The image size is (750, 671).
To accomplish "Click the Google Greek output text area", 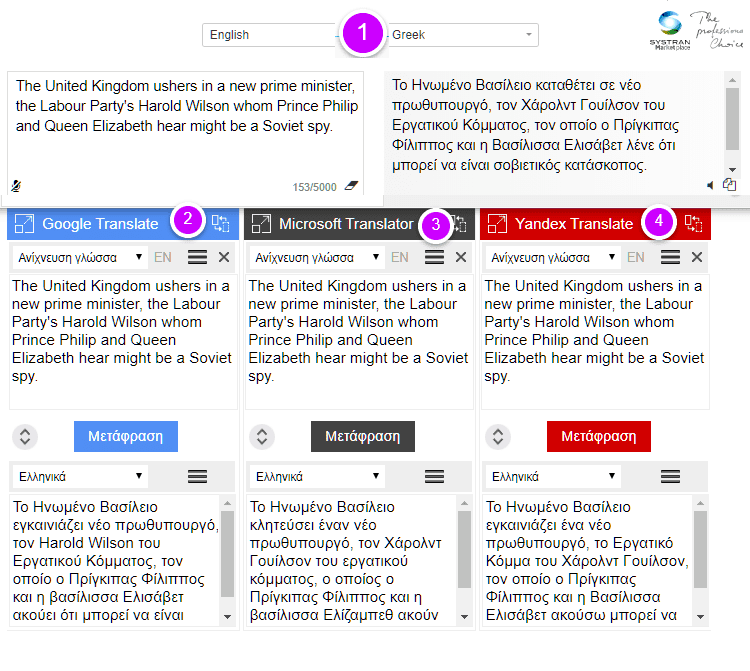I will tap(115, 561).
